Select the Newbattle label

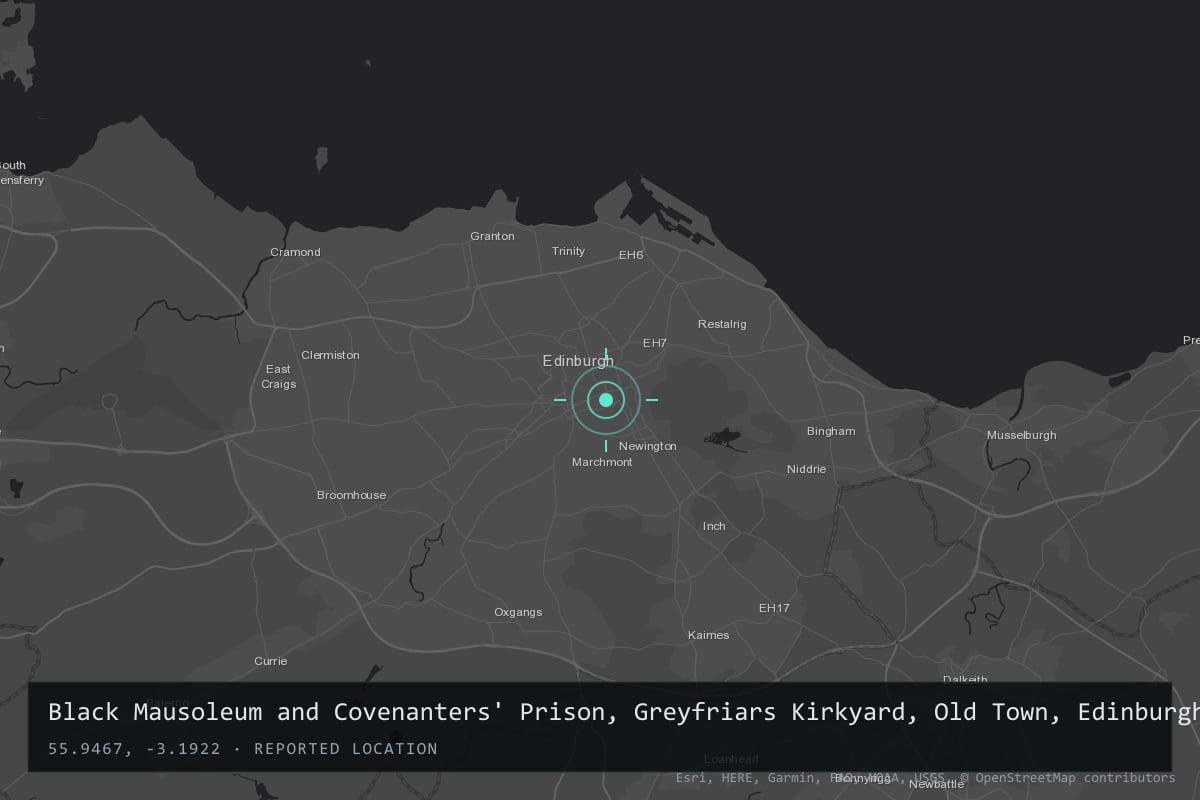coord(935,784)
